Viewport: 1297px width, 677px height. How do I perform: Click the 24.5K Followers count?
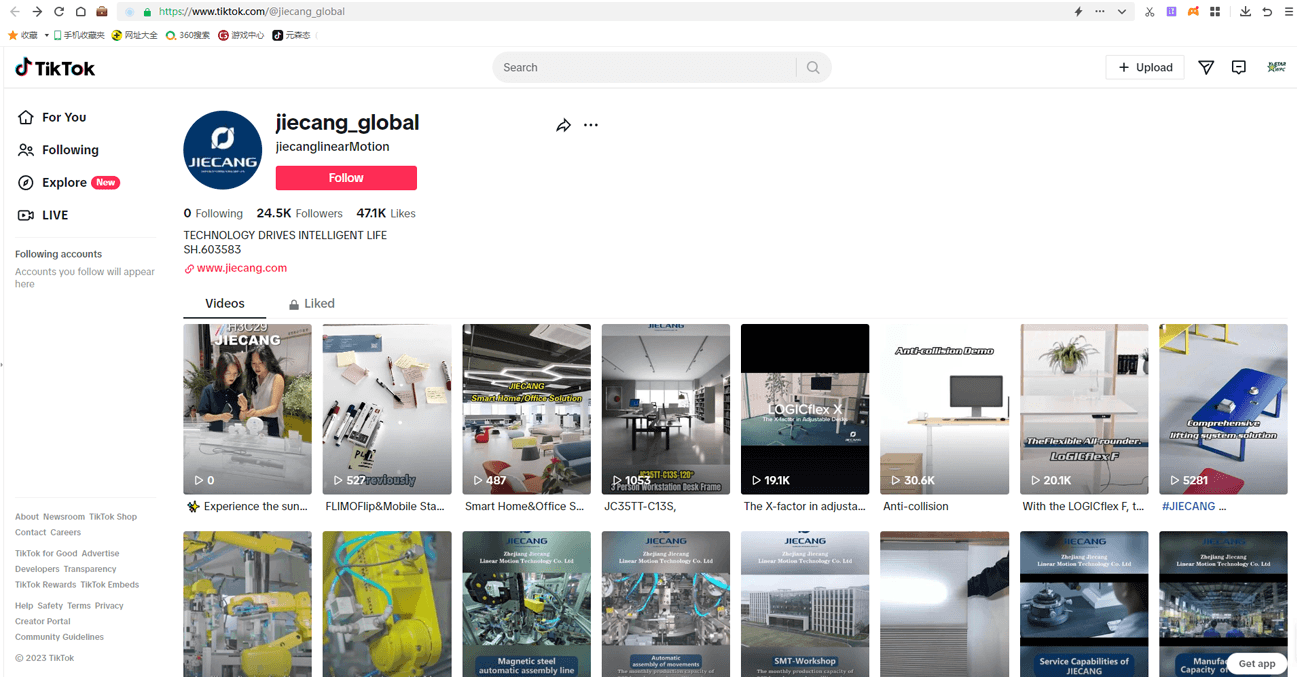click(299, 213)
